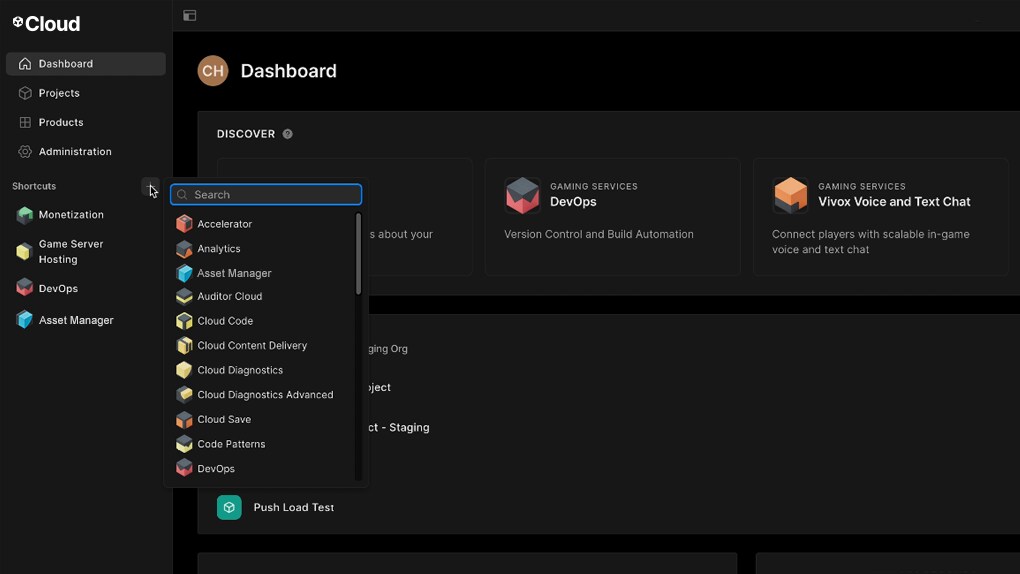Click the Cloud Save icon in list
Viewport: 1020px width, 574px height.
(x=184, y=420)
